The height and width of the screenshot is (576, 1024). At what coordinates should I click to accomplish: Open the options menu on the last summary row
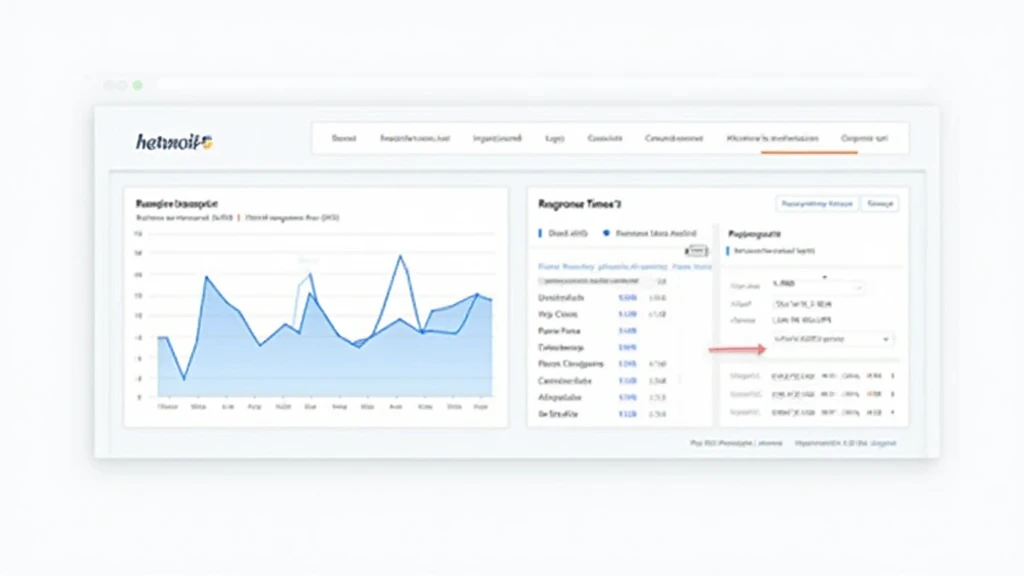(x=892, y=412)
